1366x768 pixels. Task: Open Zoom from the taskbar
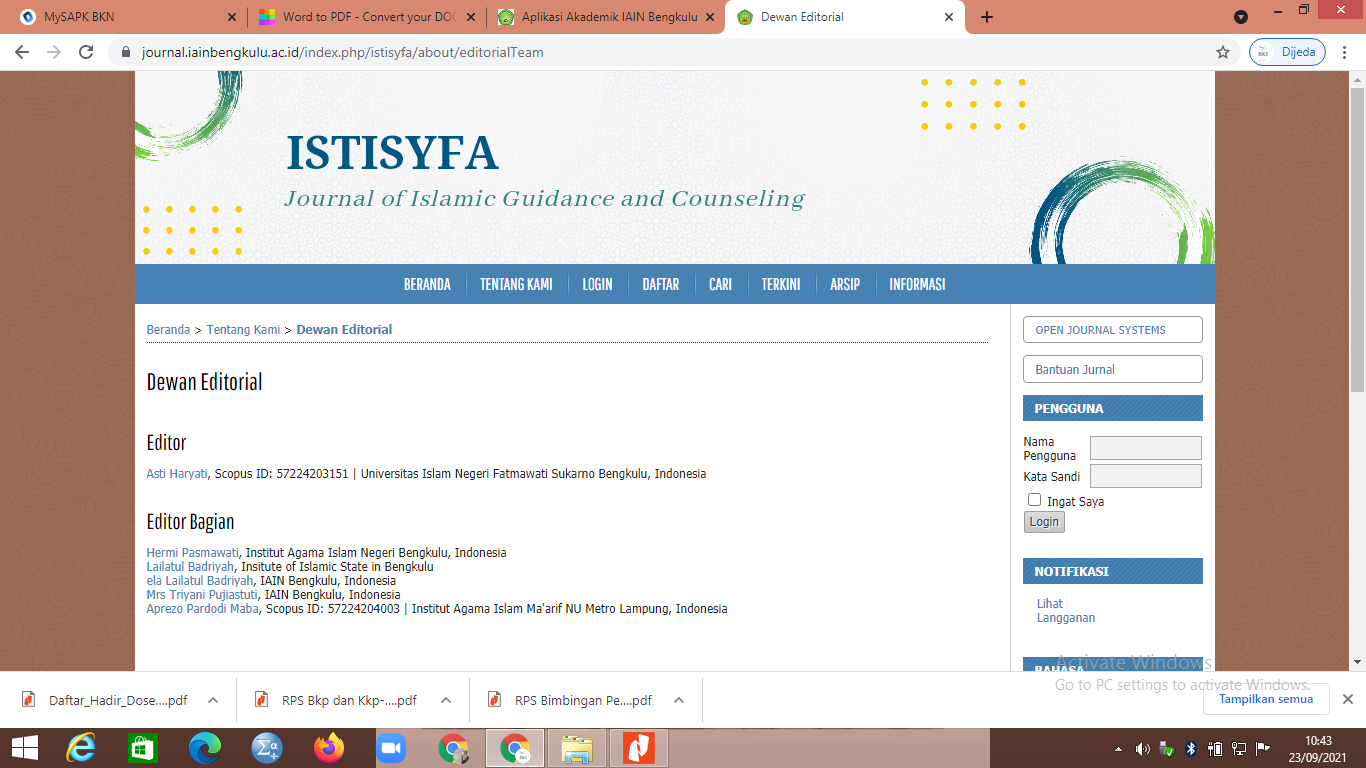point(390,748)
